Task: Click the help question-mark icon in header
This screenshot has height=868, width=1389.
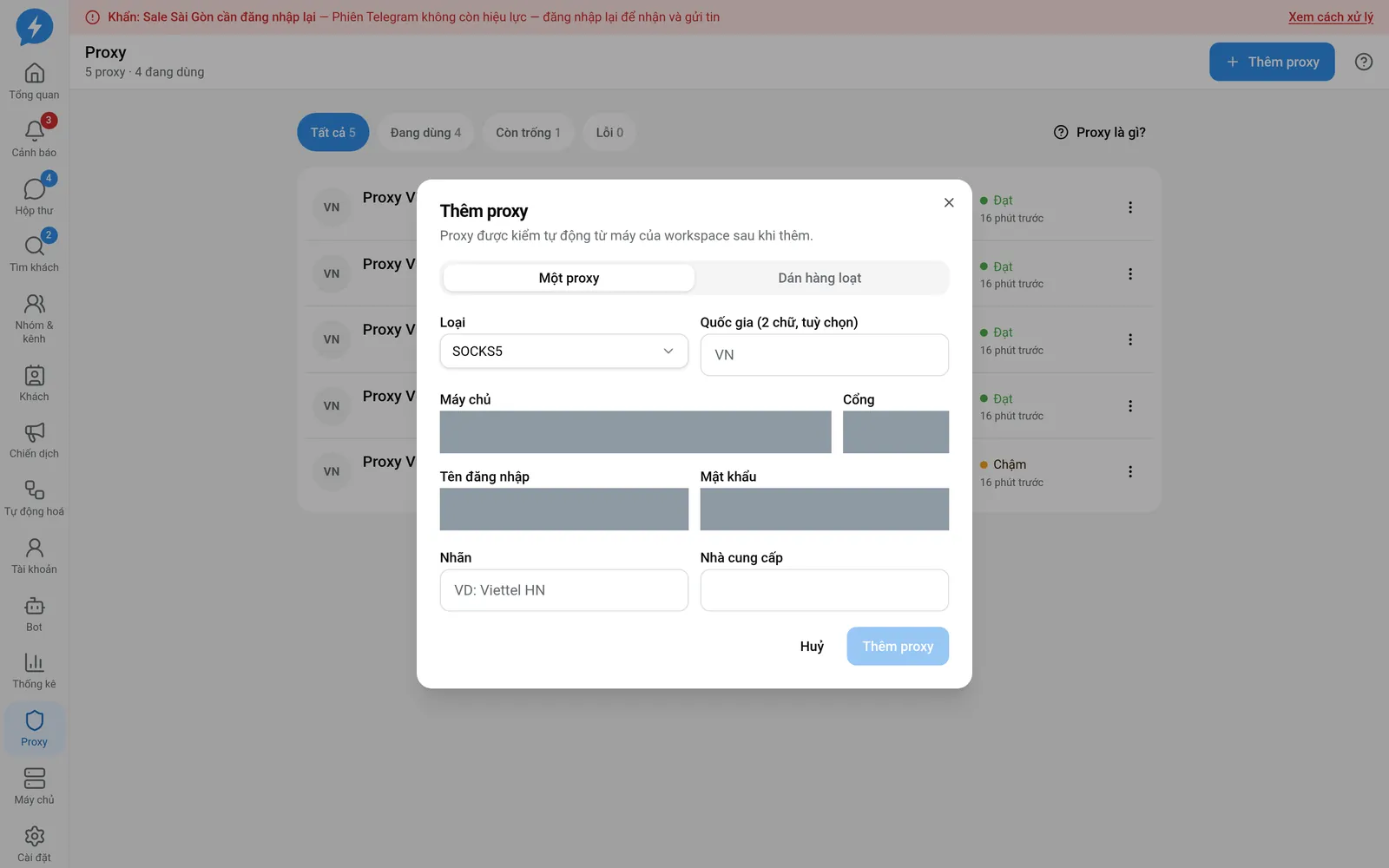Action: tap(1364, 62)
